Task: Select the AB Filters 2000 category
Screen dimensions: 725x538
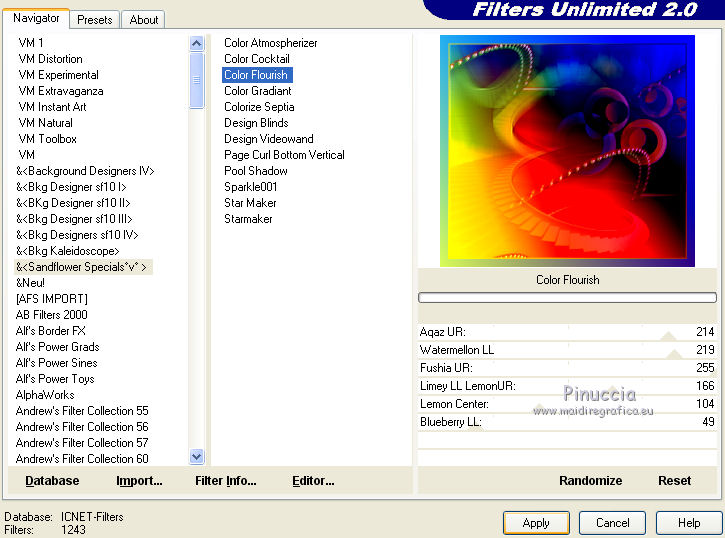Action: click(51, 315)
